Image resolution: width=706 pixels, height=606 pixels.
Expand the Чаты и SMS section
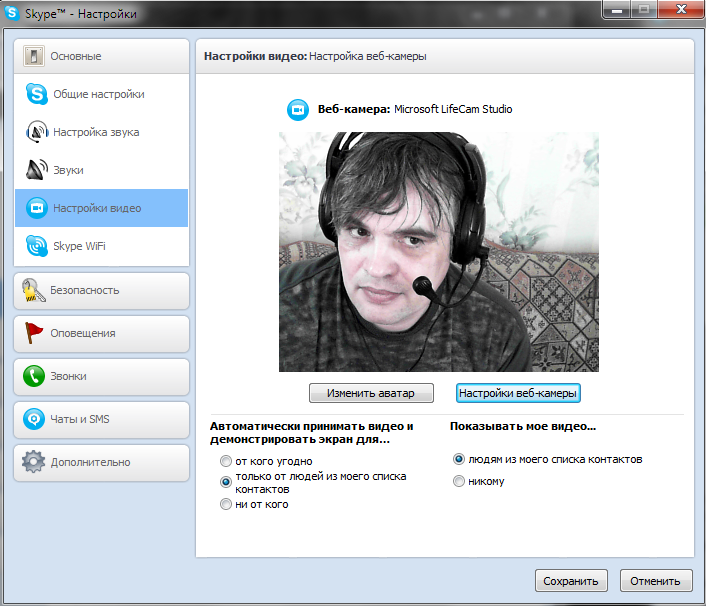[102, 420]
